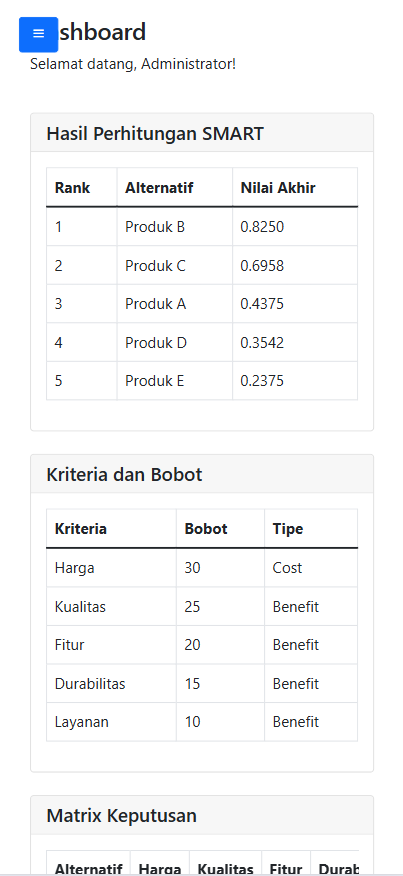Select the Produk E row
403x876 pixels.
(202, 381)
